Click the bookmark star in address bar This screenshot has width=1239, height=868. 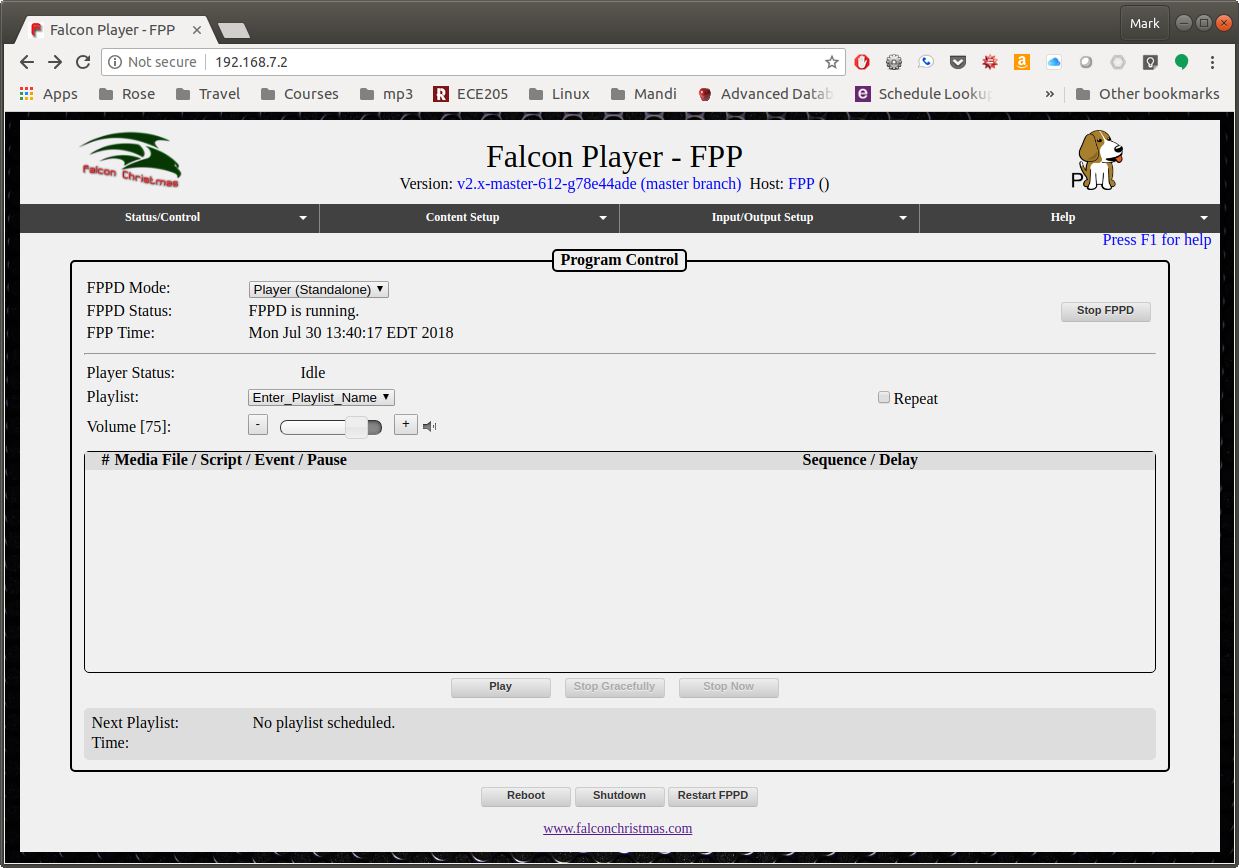click(831, 61)
